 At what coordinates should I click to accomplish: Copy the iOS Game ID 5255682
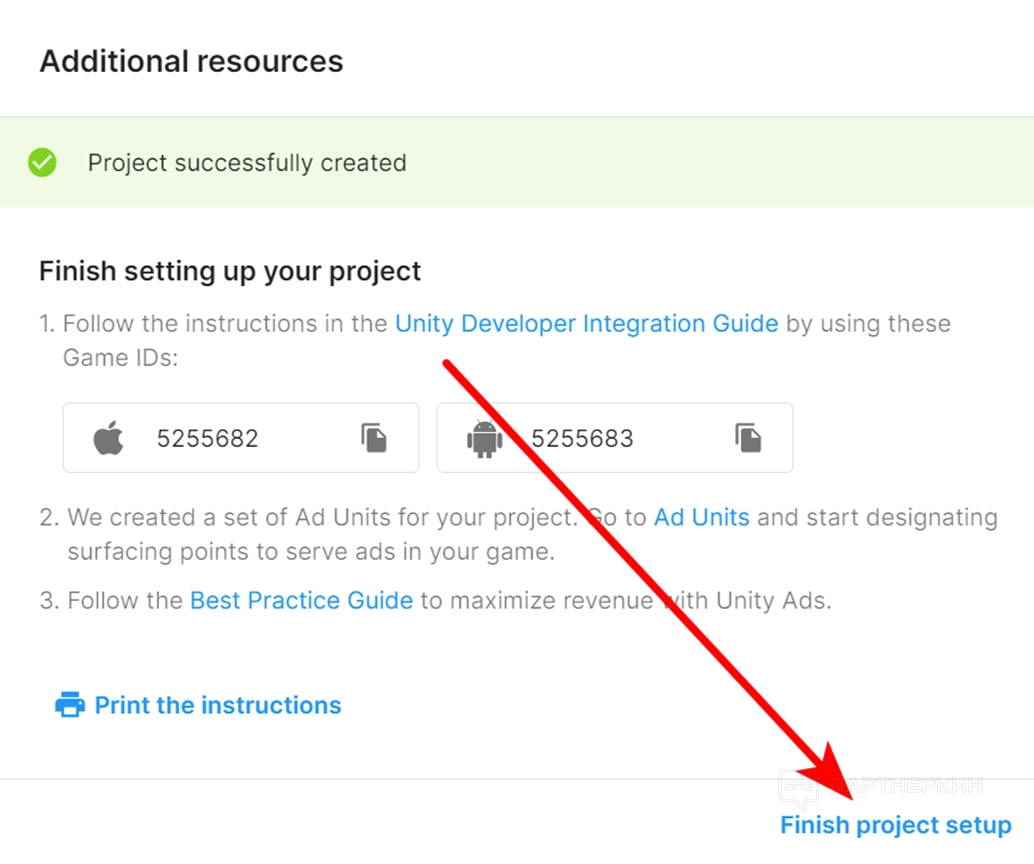374,438
